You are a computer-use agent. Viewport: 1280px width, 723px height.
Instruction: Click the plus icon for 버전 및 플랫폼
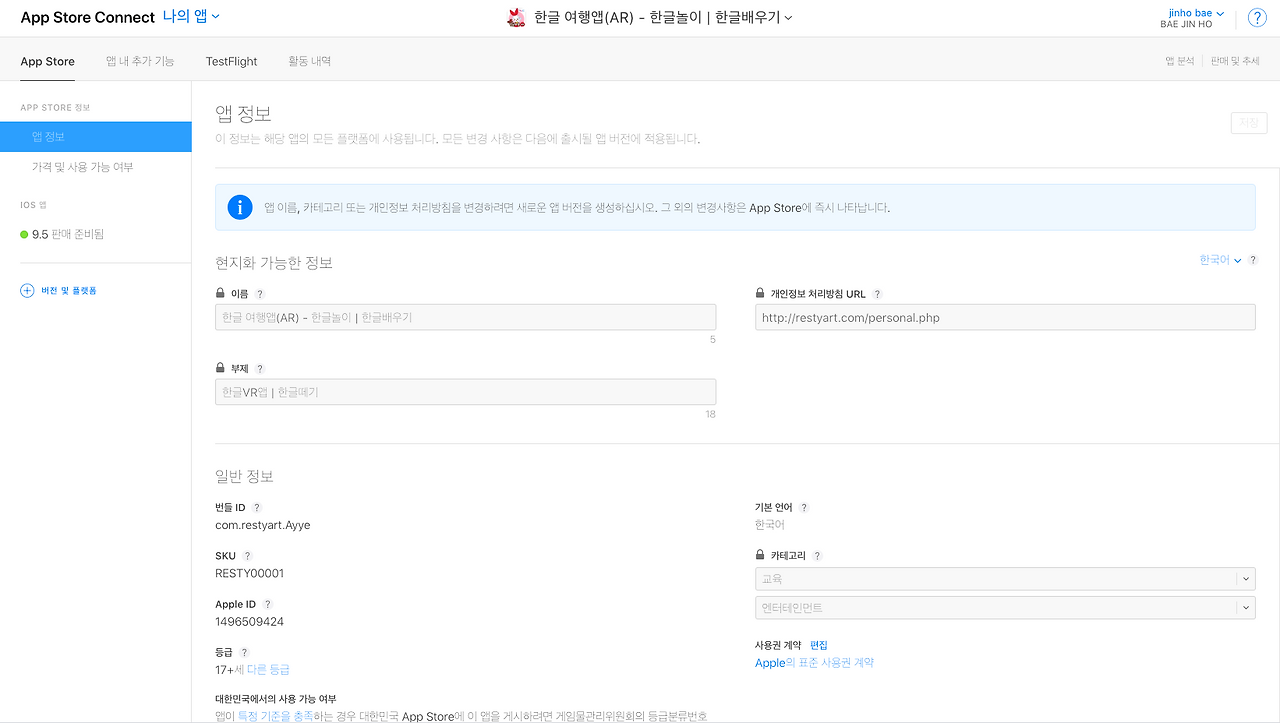(27, 291)
